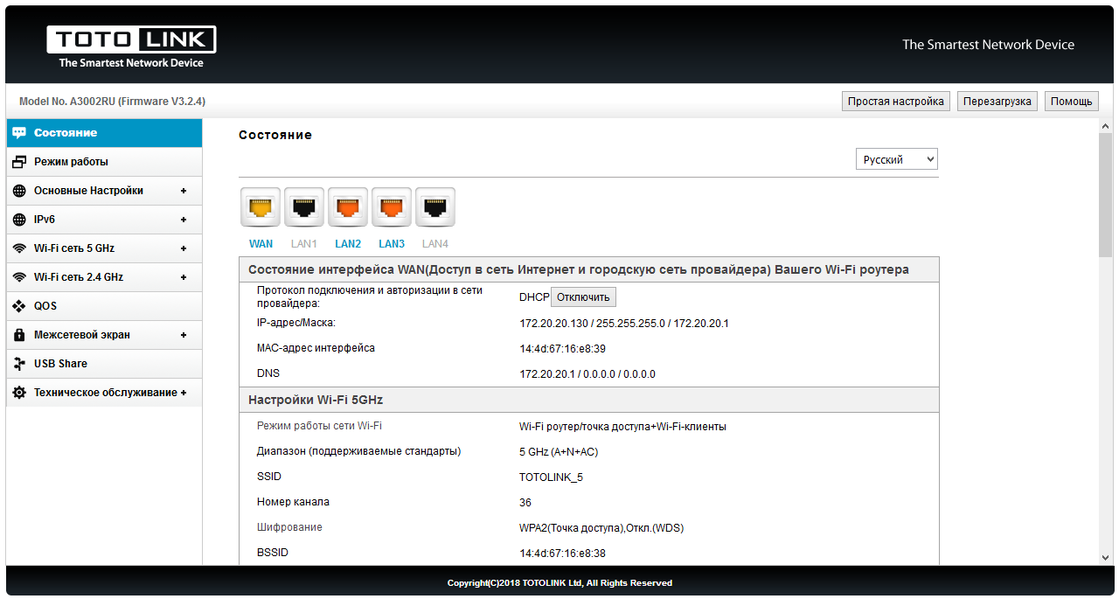Click the USB Share icon
The height and width of the screenshot is (600, 1119).
19,364
